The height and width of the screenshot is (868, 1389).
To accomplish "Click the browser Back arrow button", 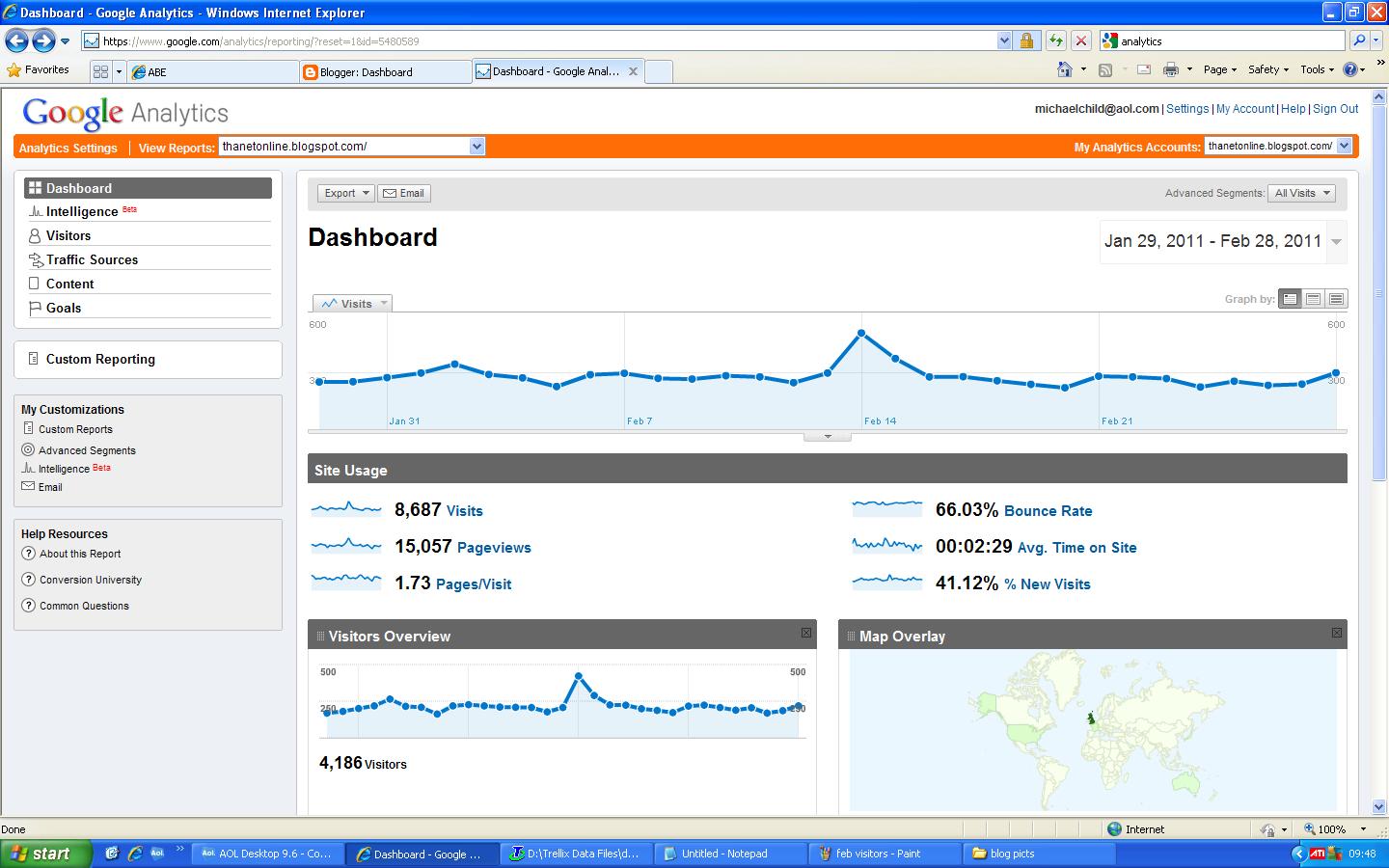I will coord(16,41).
